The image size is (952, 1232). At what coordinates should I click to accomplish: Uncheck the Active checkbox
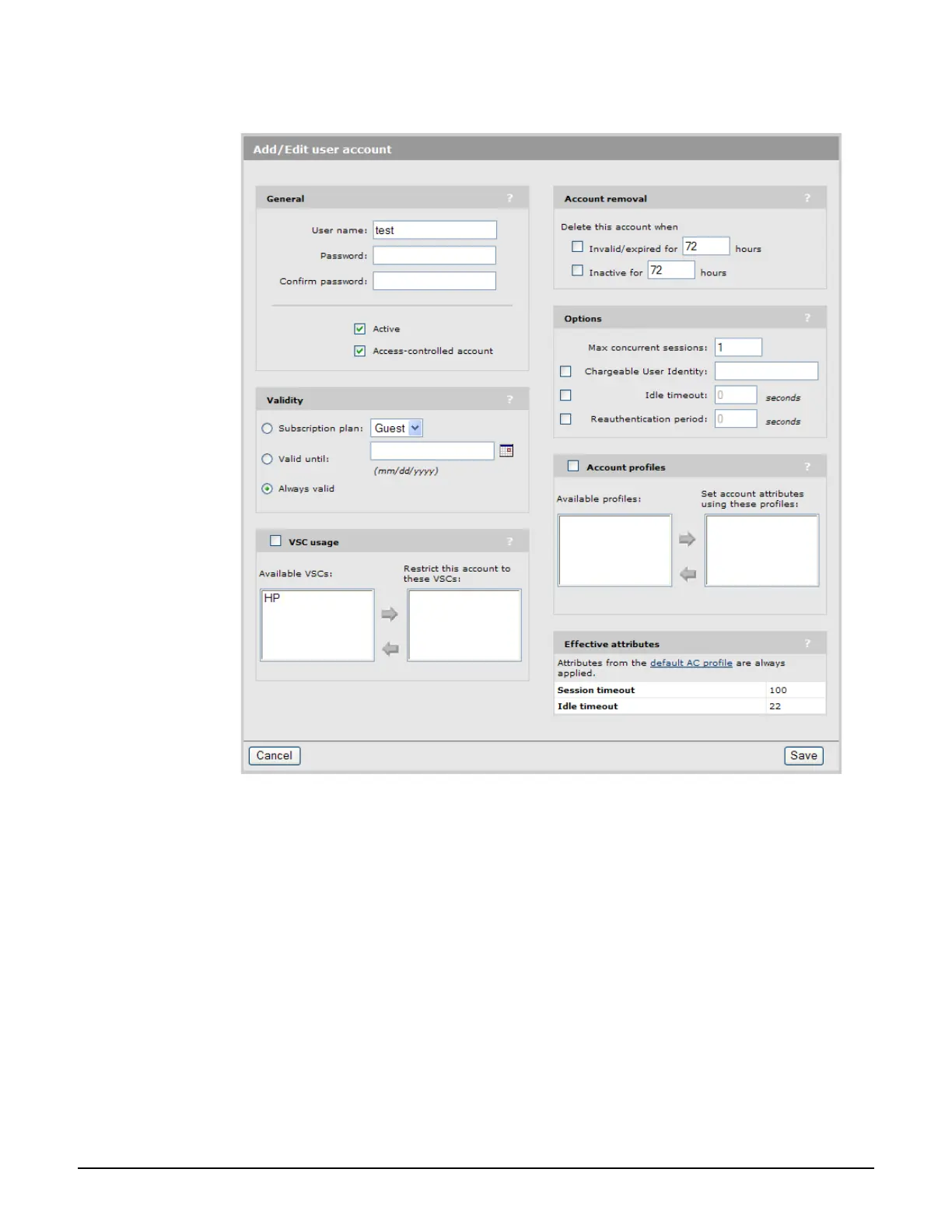click(x=359, y=329)
